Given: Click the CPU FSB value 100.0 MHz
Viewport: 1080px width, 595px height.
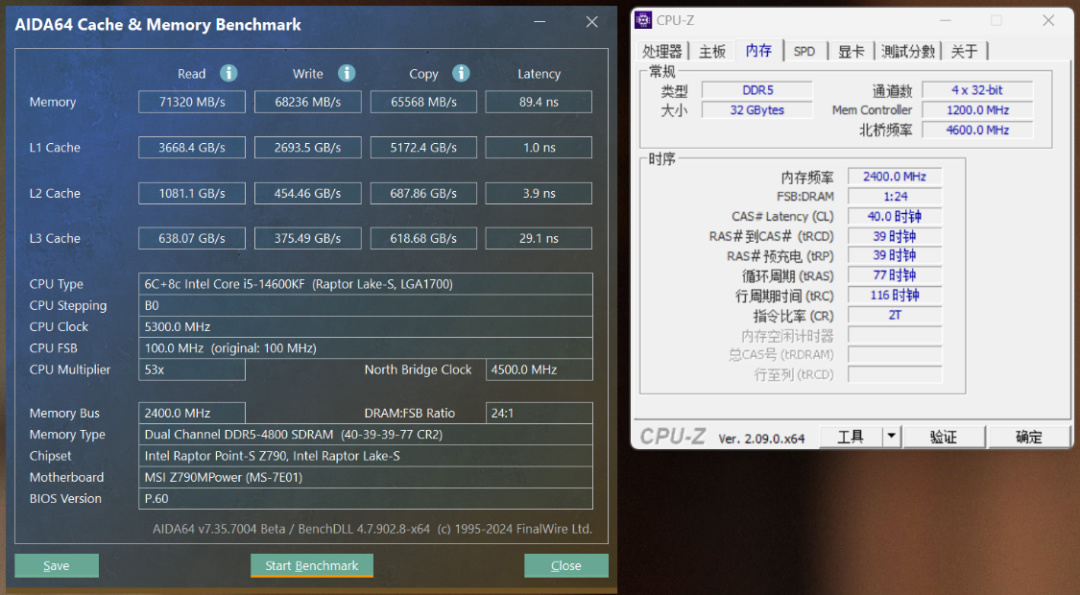Looking at the screenshot, I should (x=365, y=348).
